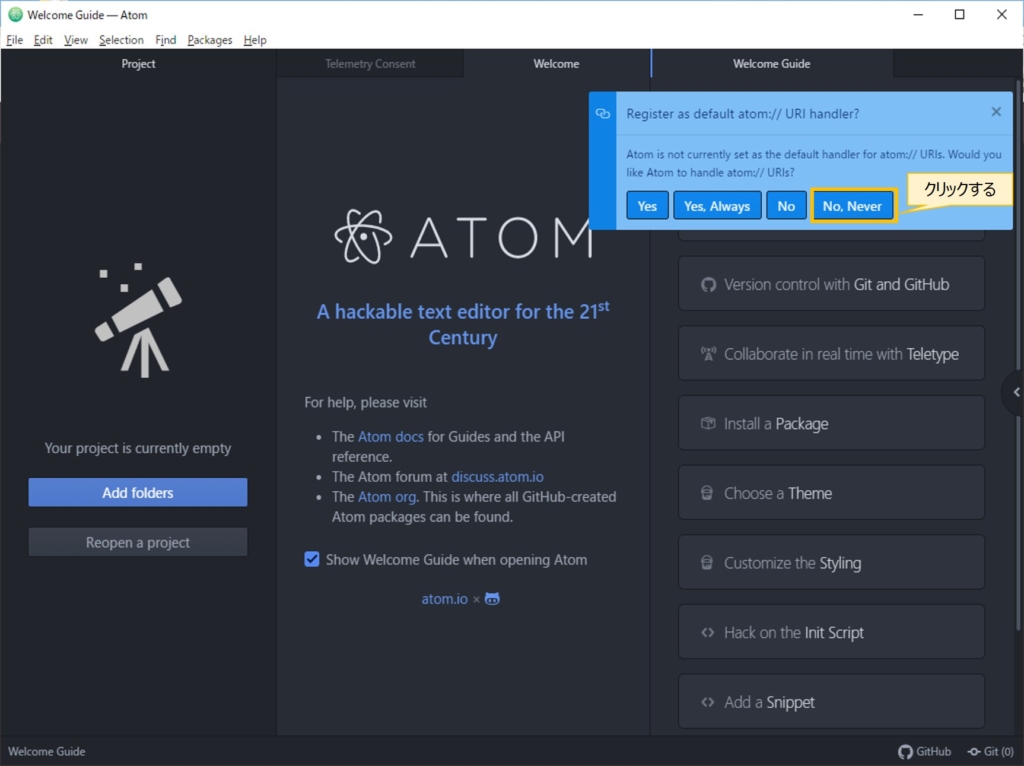
Task: Click the Yes button in URI handler prompt
Action: [647, 206]
